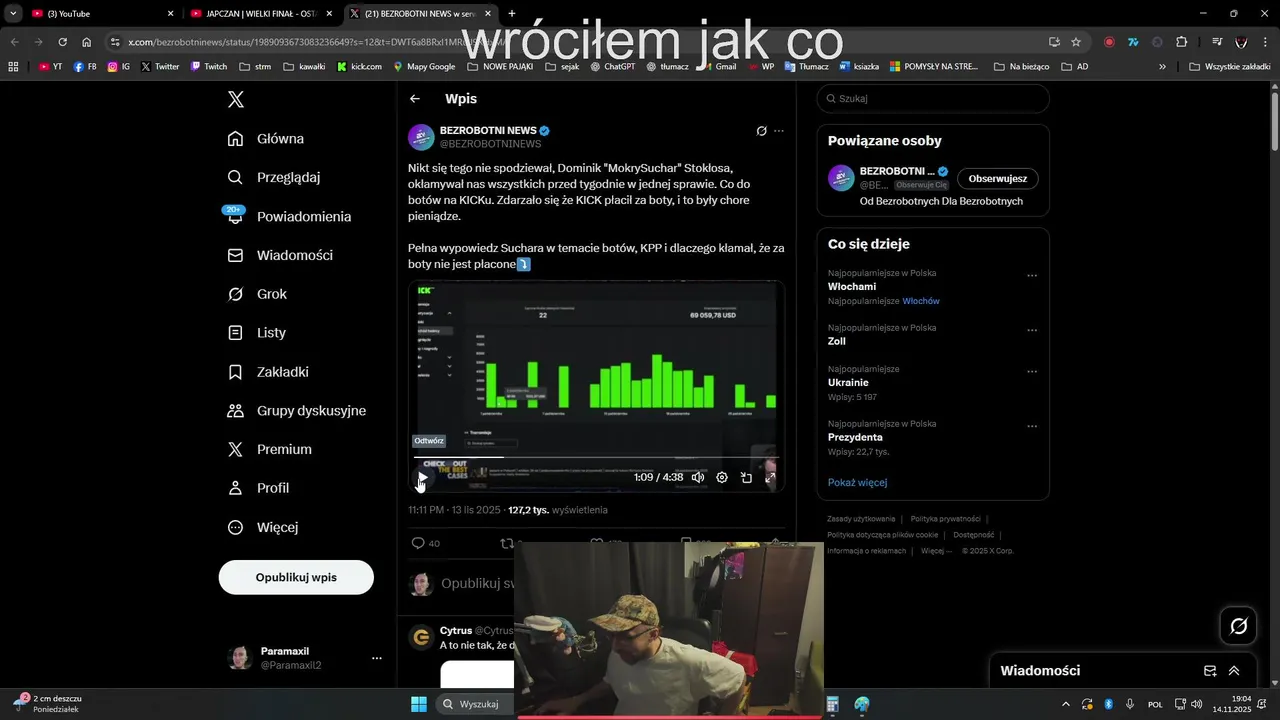
Task: Click the Grupy dyskusyjne people icon
Action: coord(235,411)
